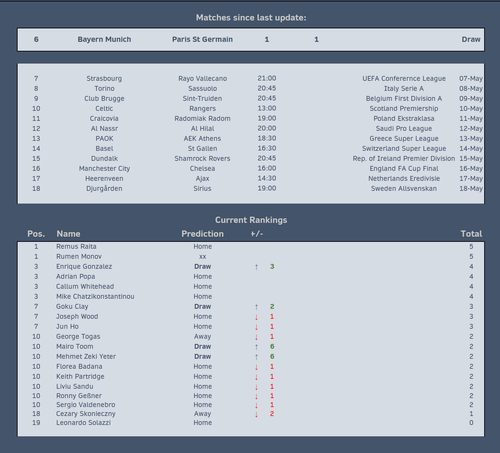Click down arrow in Florea Badana row
Image resolution: width=500 pixels, height=453 pixels.
point(256,367)
